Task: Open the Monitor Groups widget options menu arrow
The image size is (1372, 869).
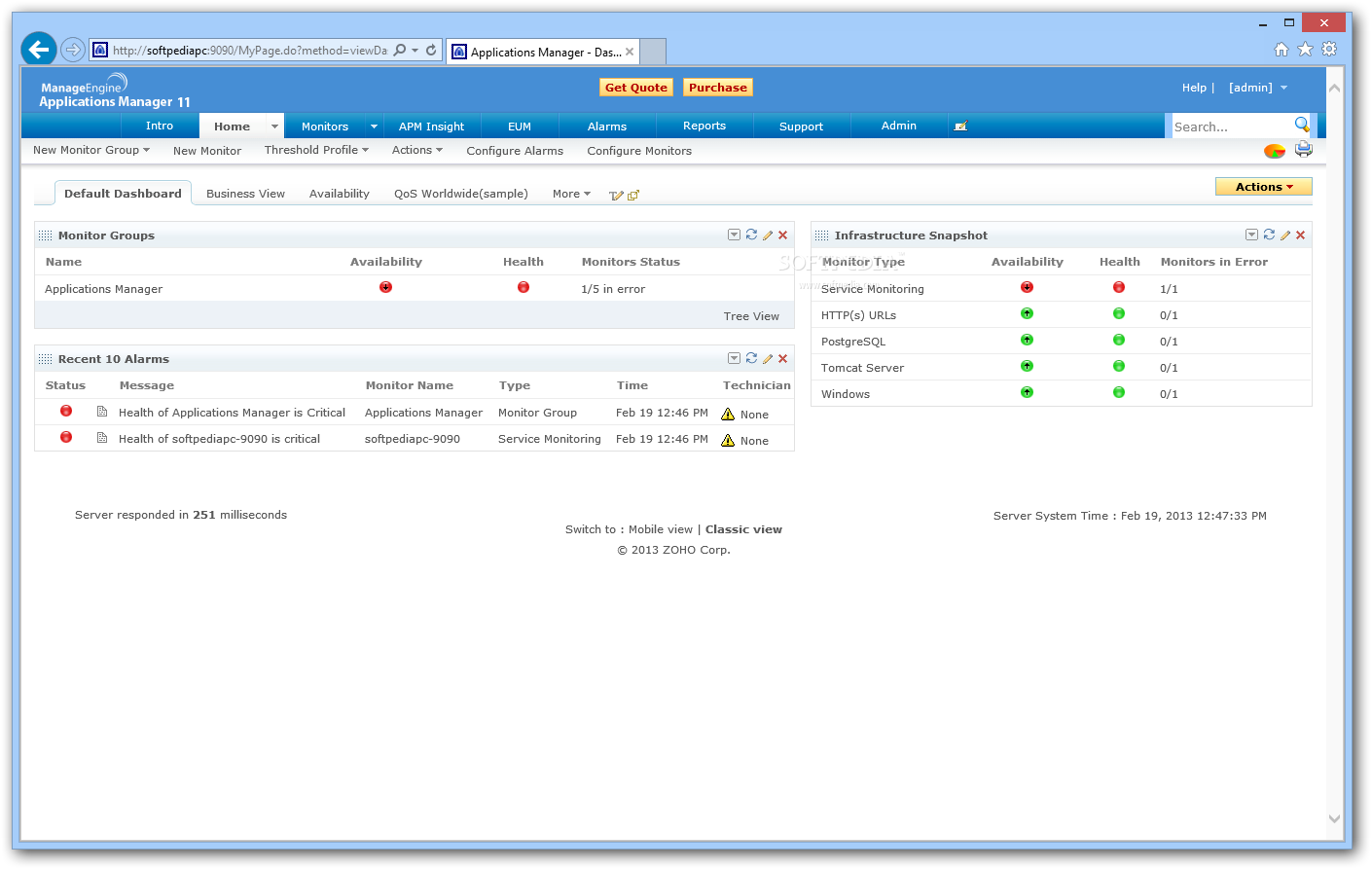Action: (734, 235)
